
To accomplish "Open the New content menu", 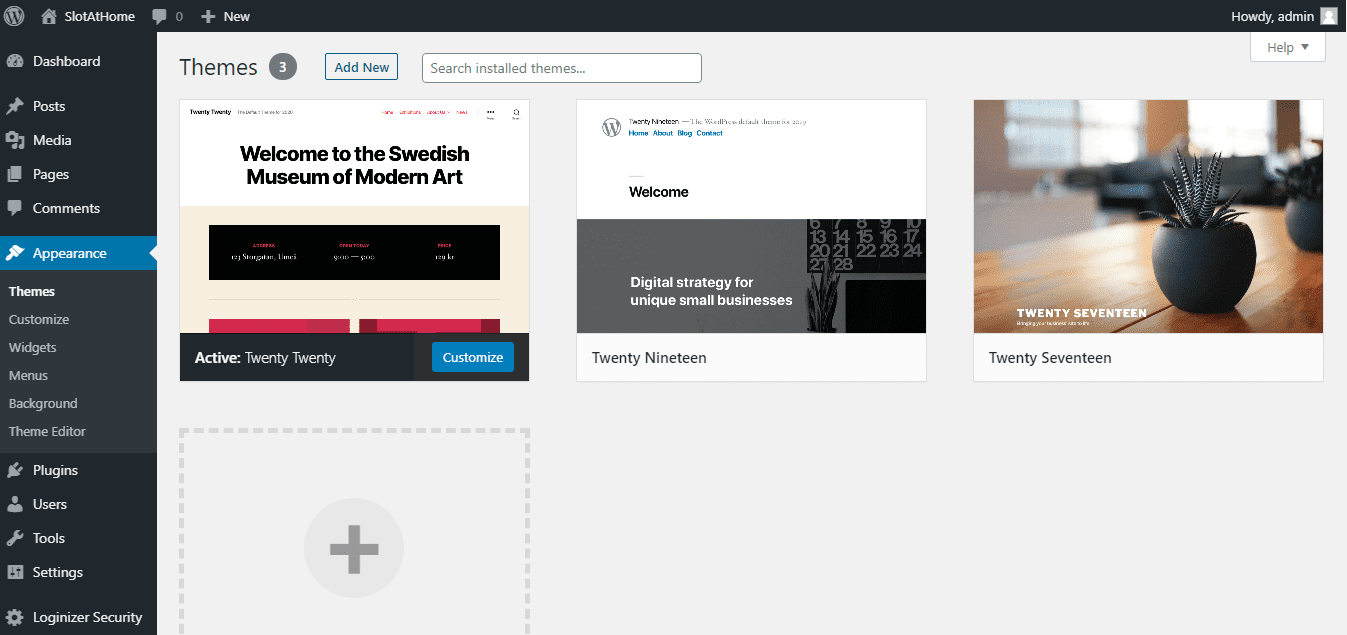I will click(226, 16).
